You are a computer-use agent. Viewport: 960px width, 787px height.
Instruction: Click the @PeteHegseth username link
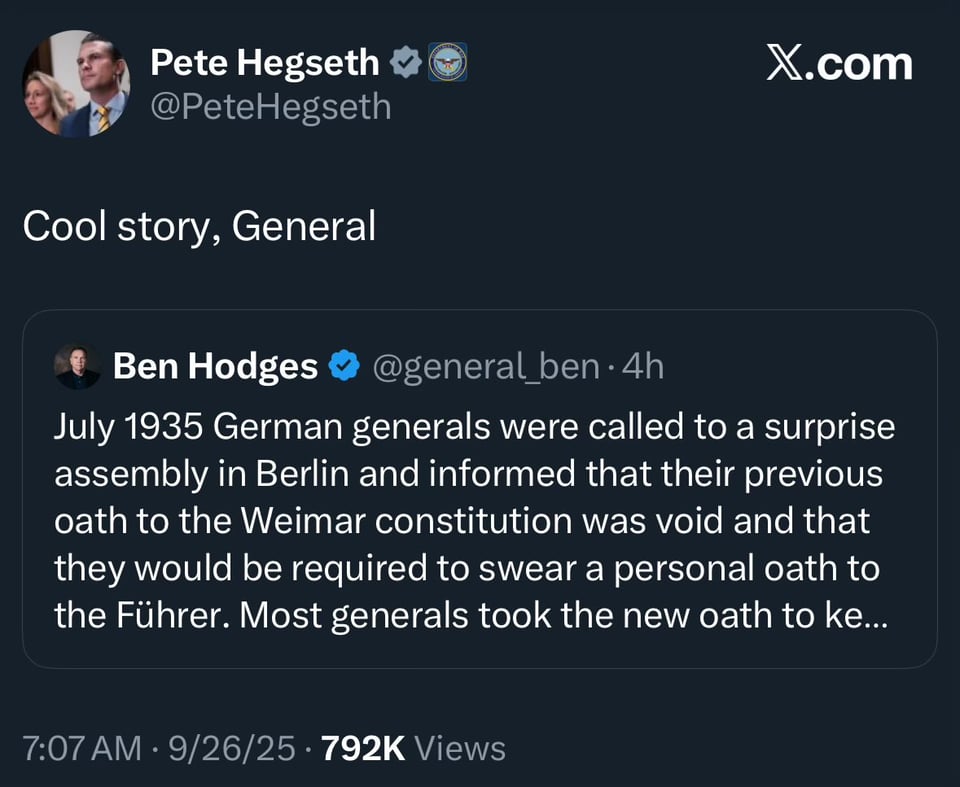coord(271,107)
